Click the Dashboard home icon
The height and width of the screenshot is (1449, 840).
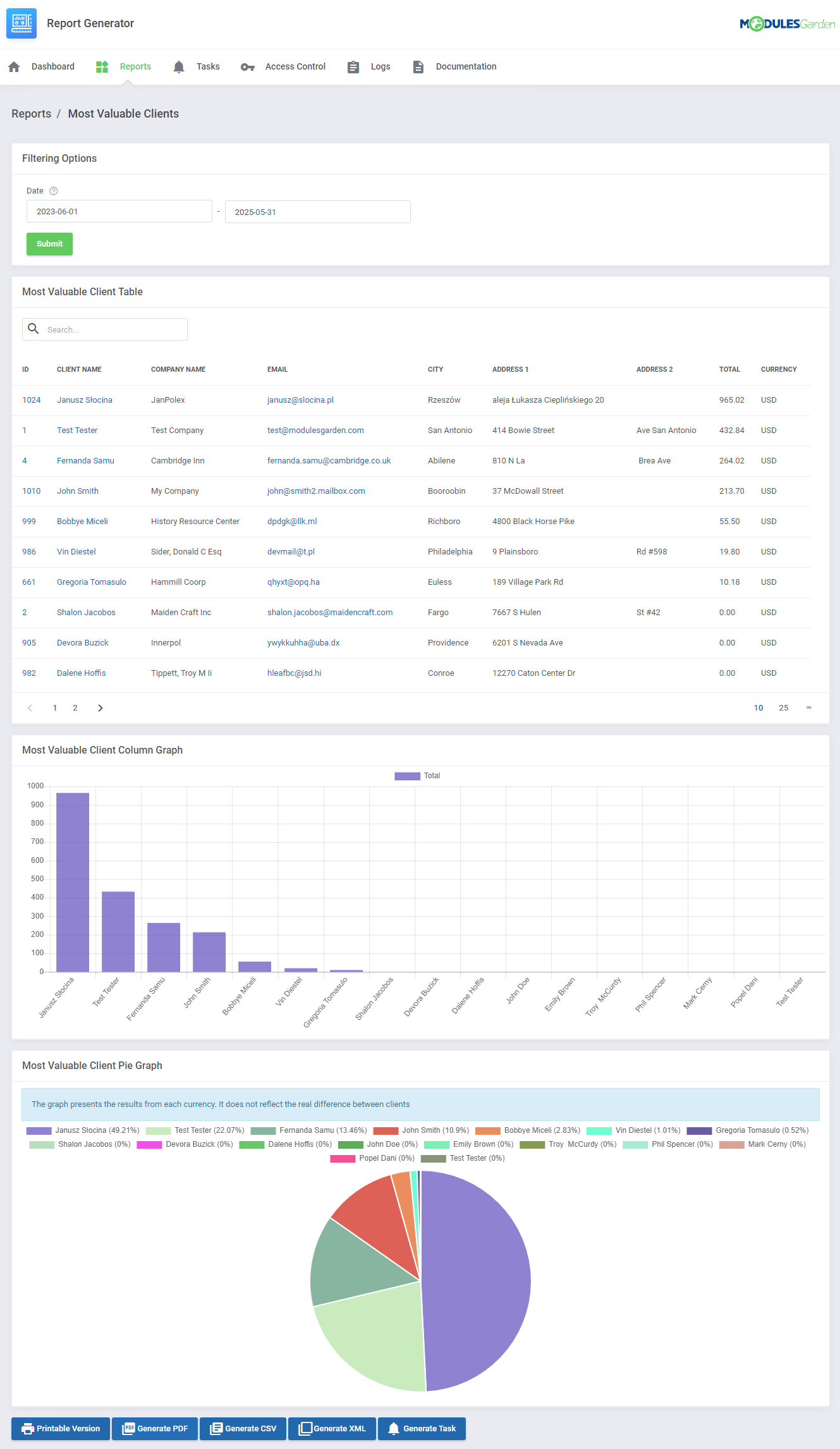[x=14, y=67]
